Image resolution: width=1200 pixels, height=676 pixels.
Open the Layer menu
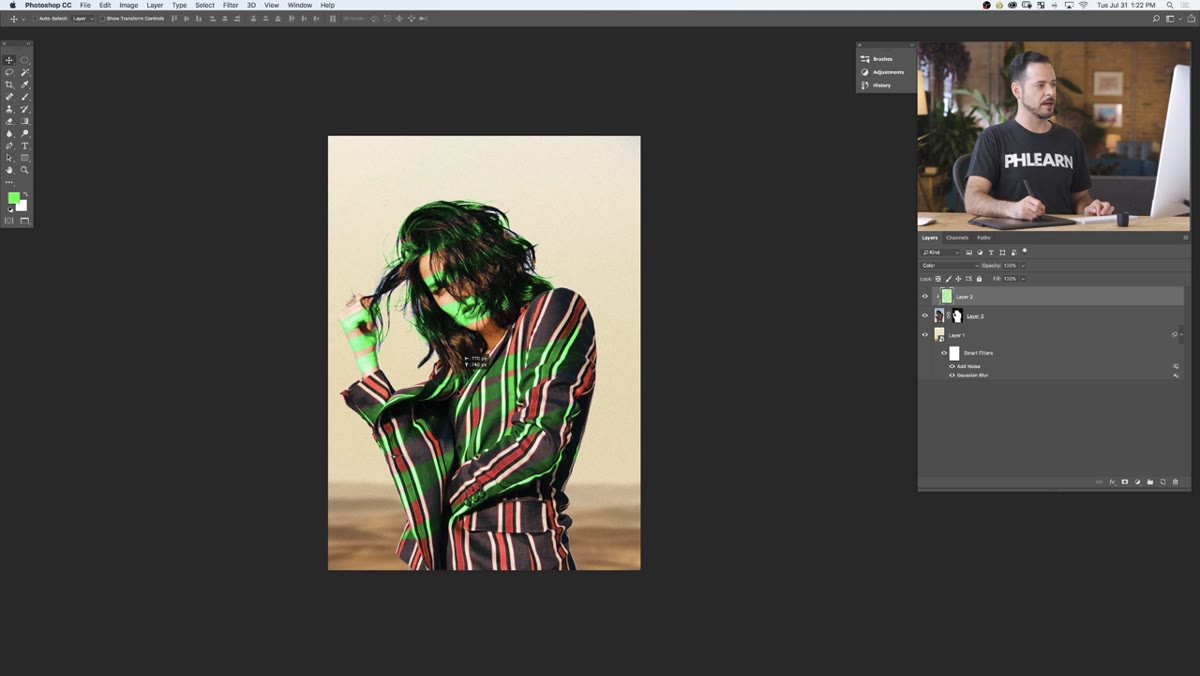[x=155, y=5]
